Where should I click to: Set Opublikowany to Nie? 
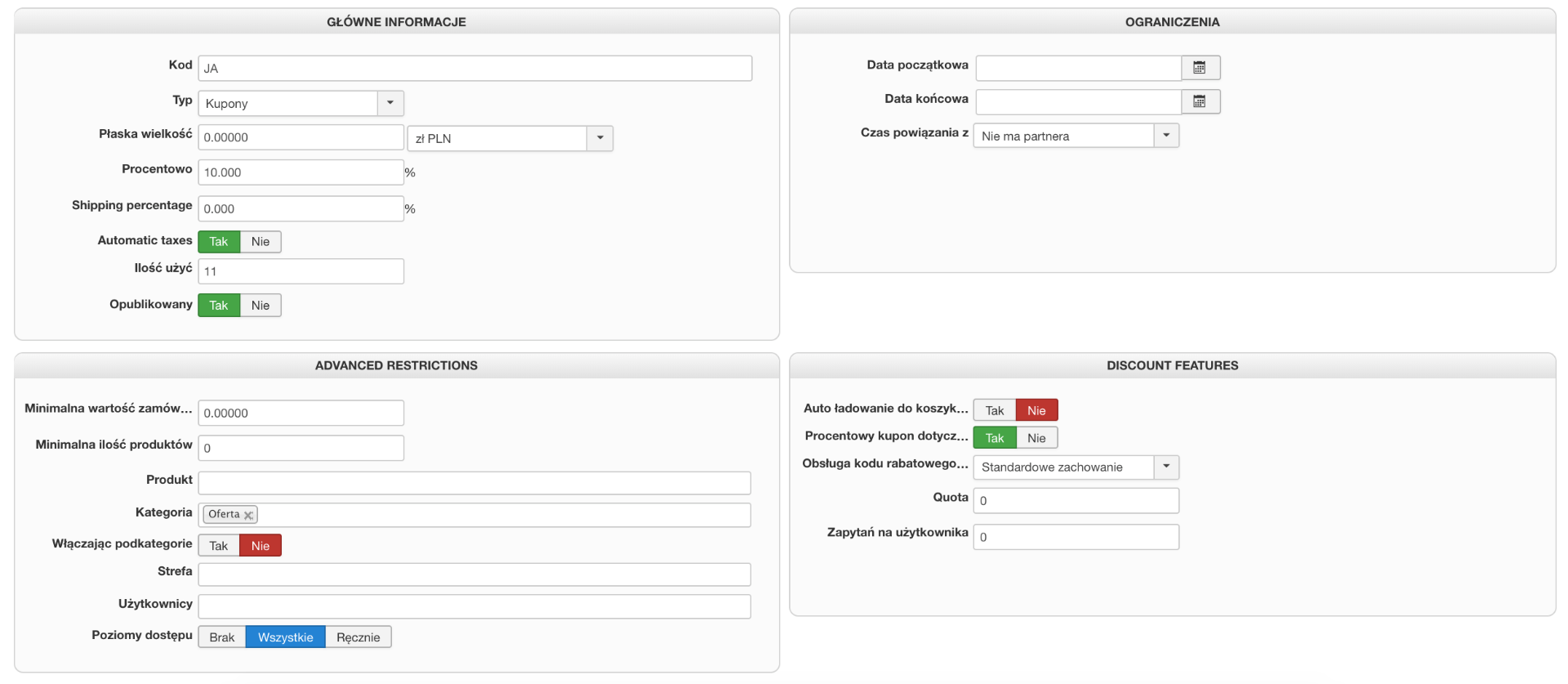(x=261, y=306)
